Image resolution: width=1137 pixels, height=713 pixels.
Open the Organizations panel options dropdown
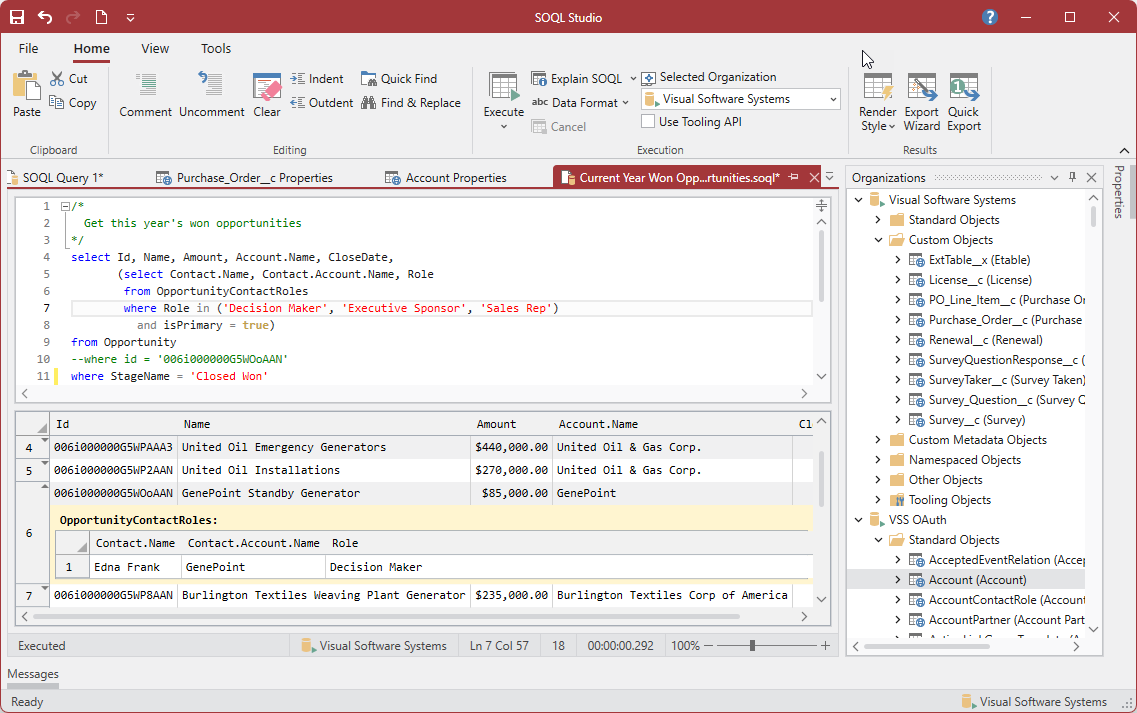[1054, 177]
